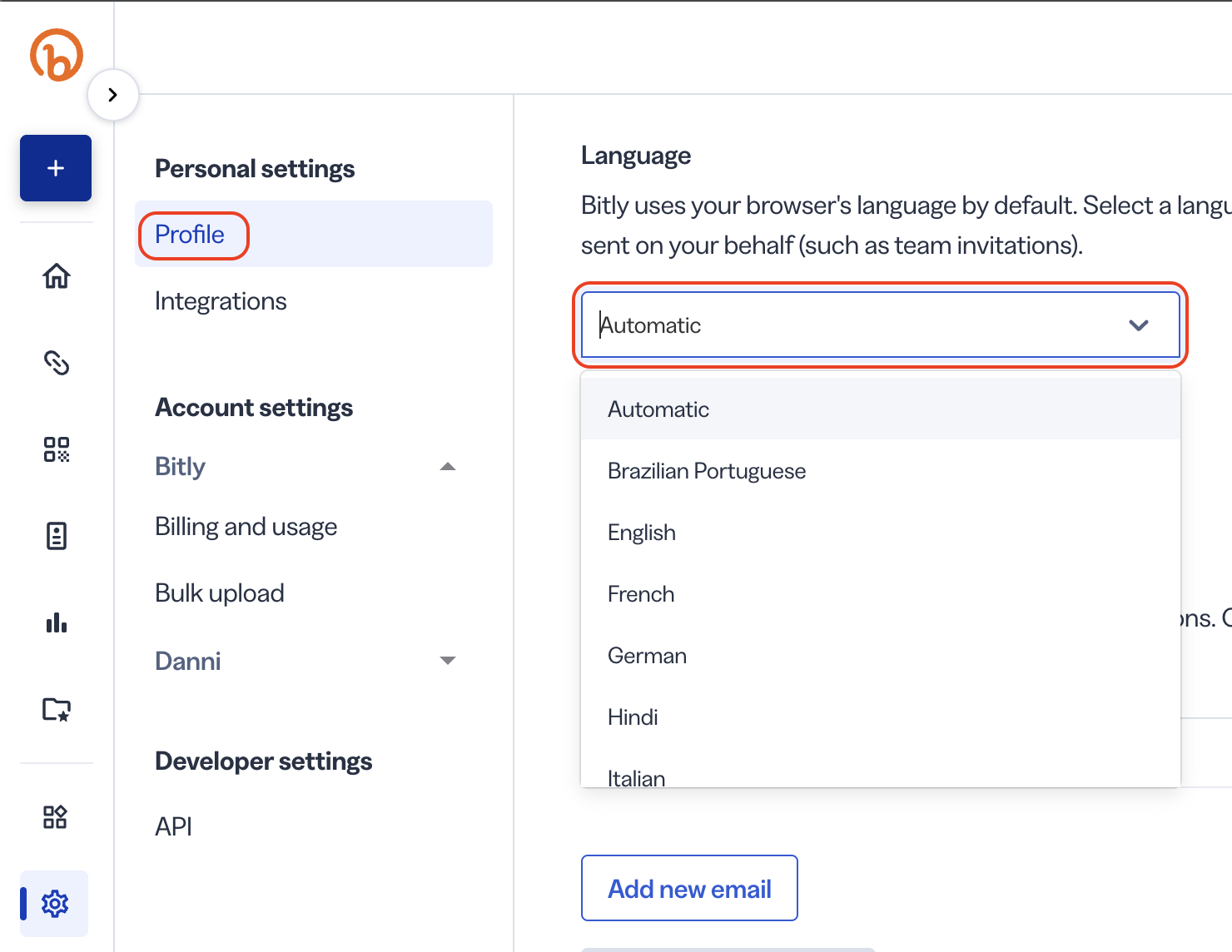
Task: Expand the sidebar with arrow button
Action: 113,95
